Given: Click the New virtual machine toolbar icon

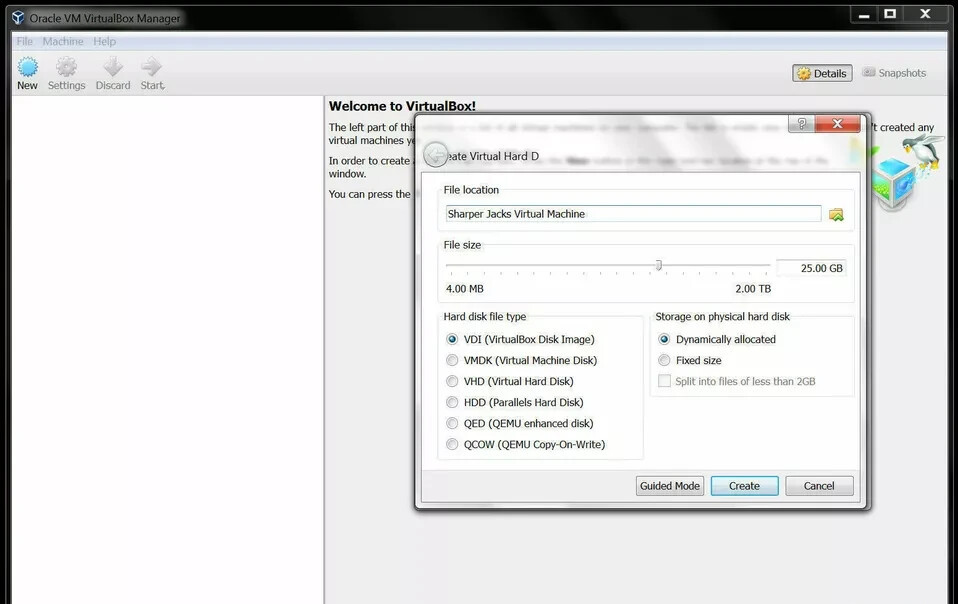Looking at the screenshot, I should tap(27, 67).
